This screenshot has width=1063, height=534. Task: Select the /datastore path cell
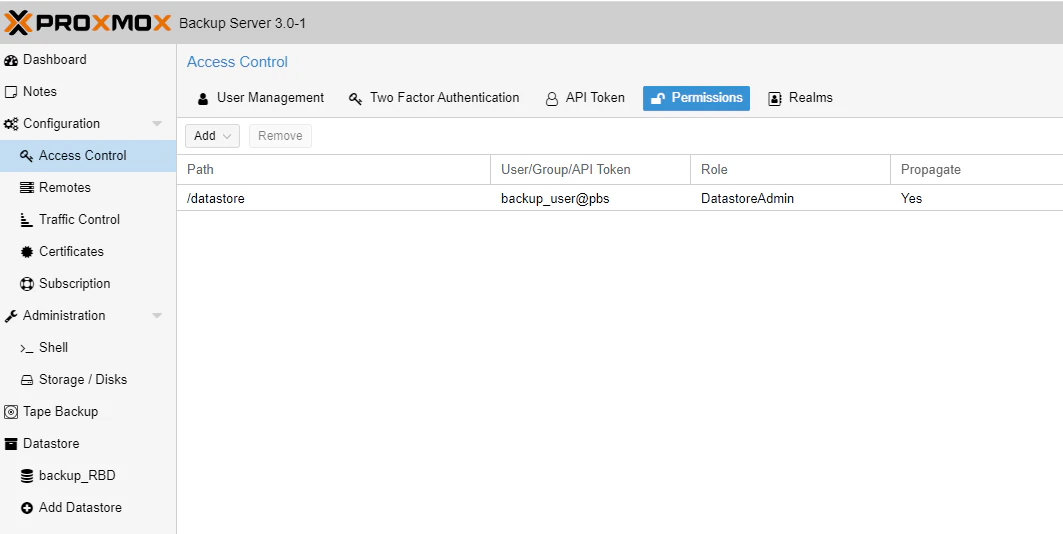click(x=334, y=199)
